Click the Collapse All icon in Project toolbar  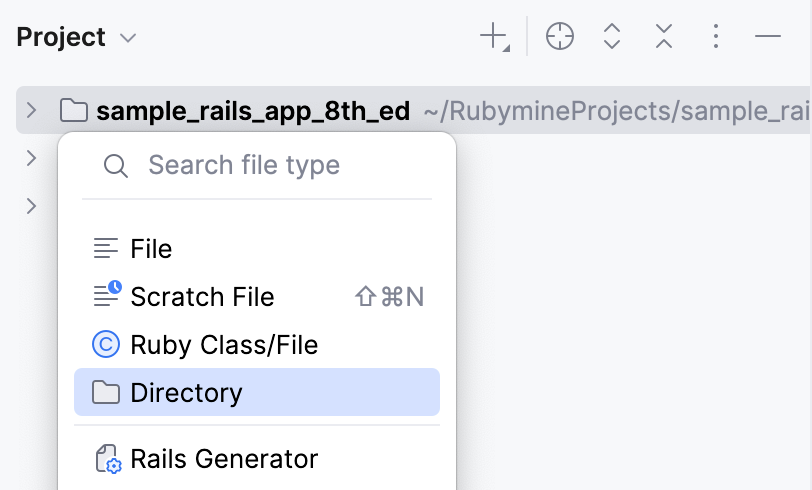coord(664,38)
